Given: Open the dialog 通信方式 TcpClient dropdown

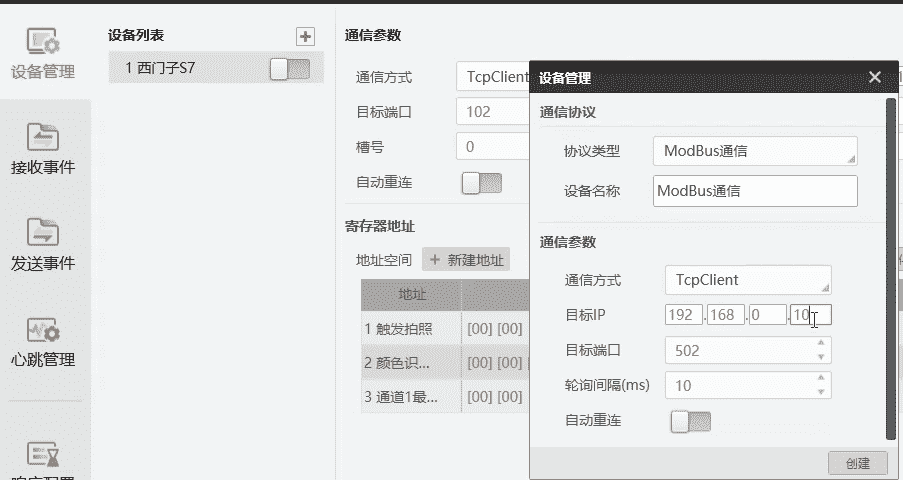Looking at the screenshot, I should (747, 280).
